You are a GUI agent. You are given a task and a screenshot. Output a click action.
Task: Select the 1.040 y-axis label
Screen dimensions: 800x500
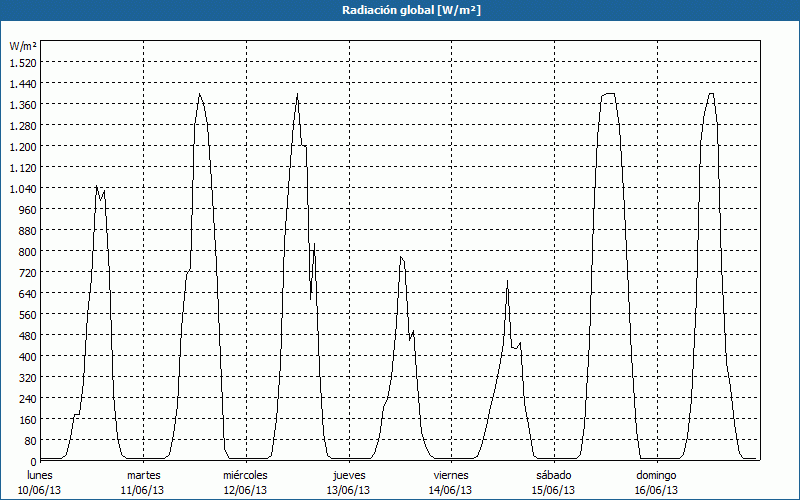(23, 188)
